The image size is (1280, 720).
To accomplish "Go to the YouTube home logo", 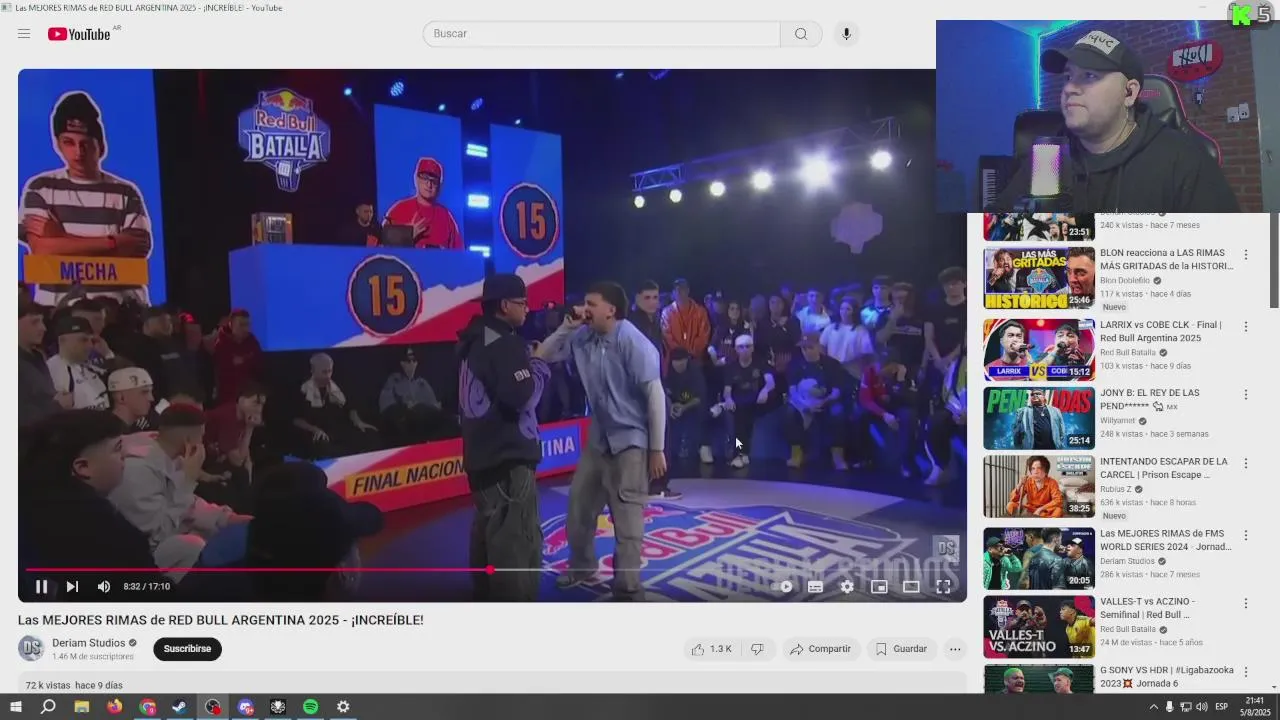I will 79,34.
